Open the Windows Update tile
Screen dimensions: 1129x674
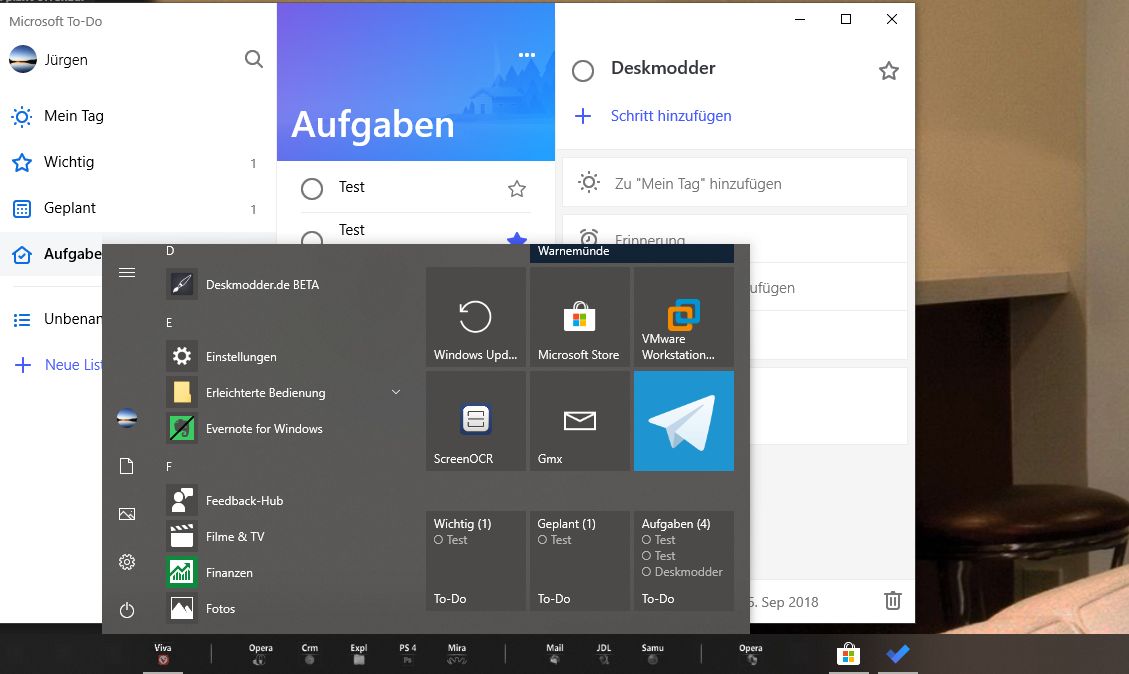coord(476,318)
